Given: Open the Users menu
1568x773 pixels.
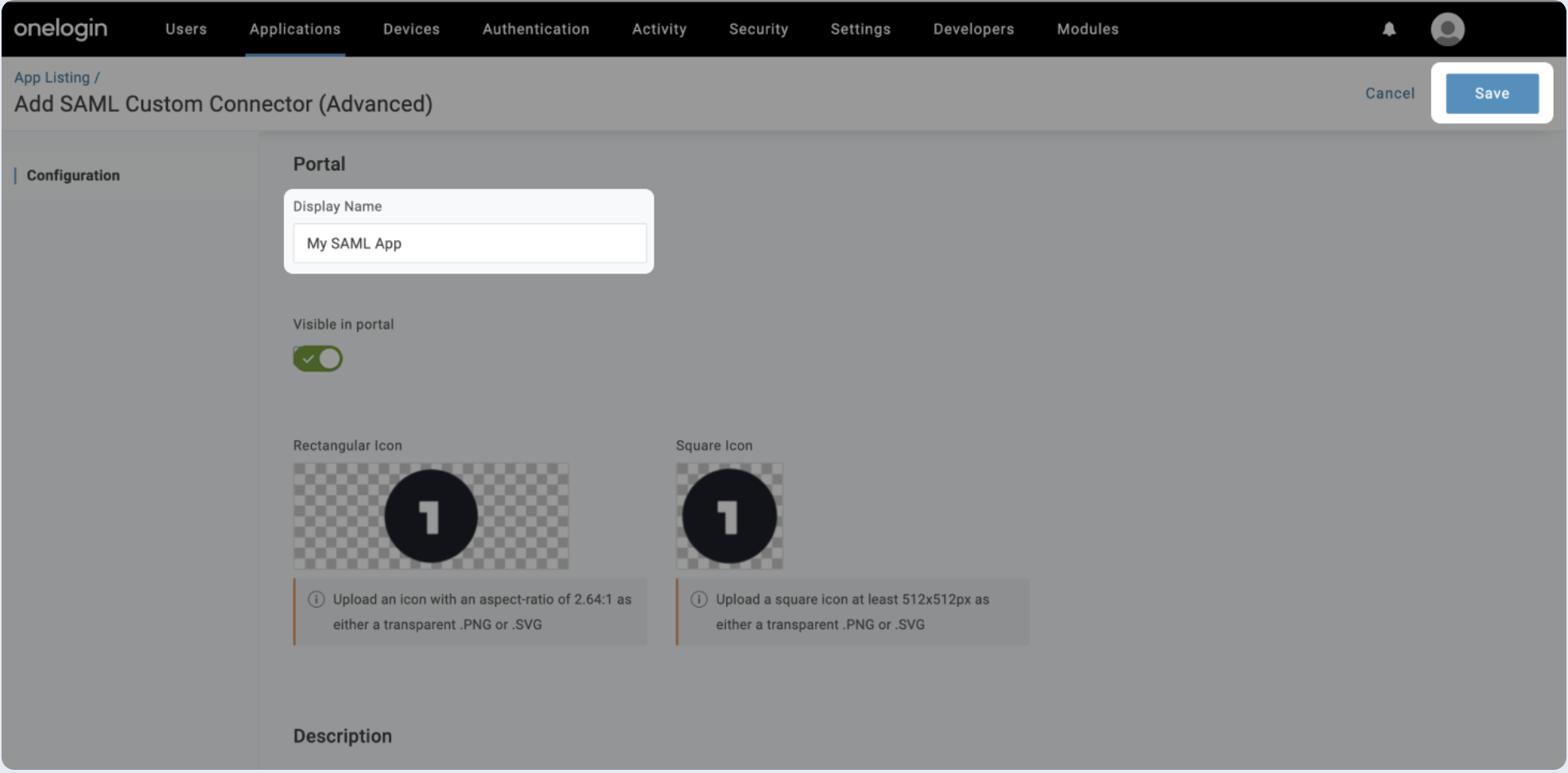Looking at the screenshot, I should (186, 29).
